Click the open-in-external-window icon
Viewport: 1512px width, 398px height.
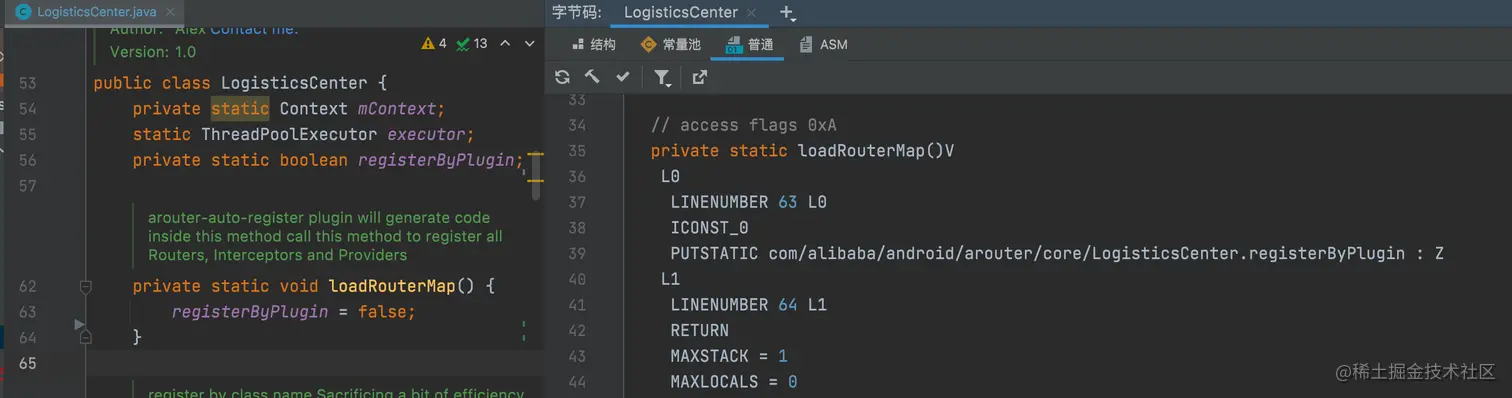tap(699, 77)
